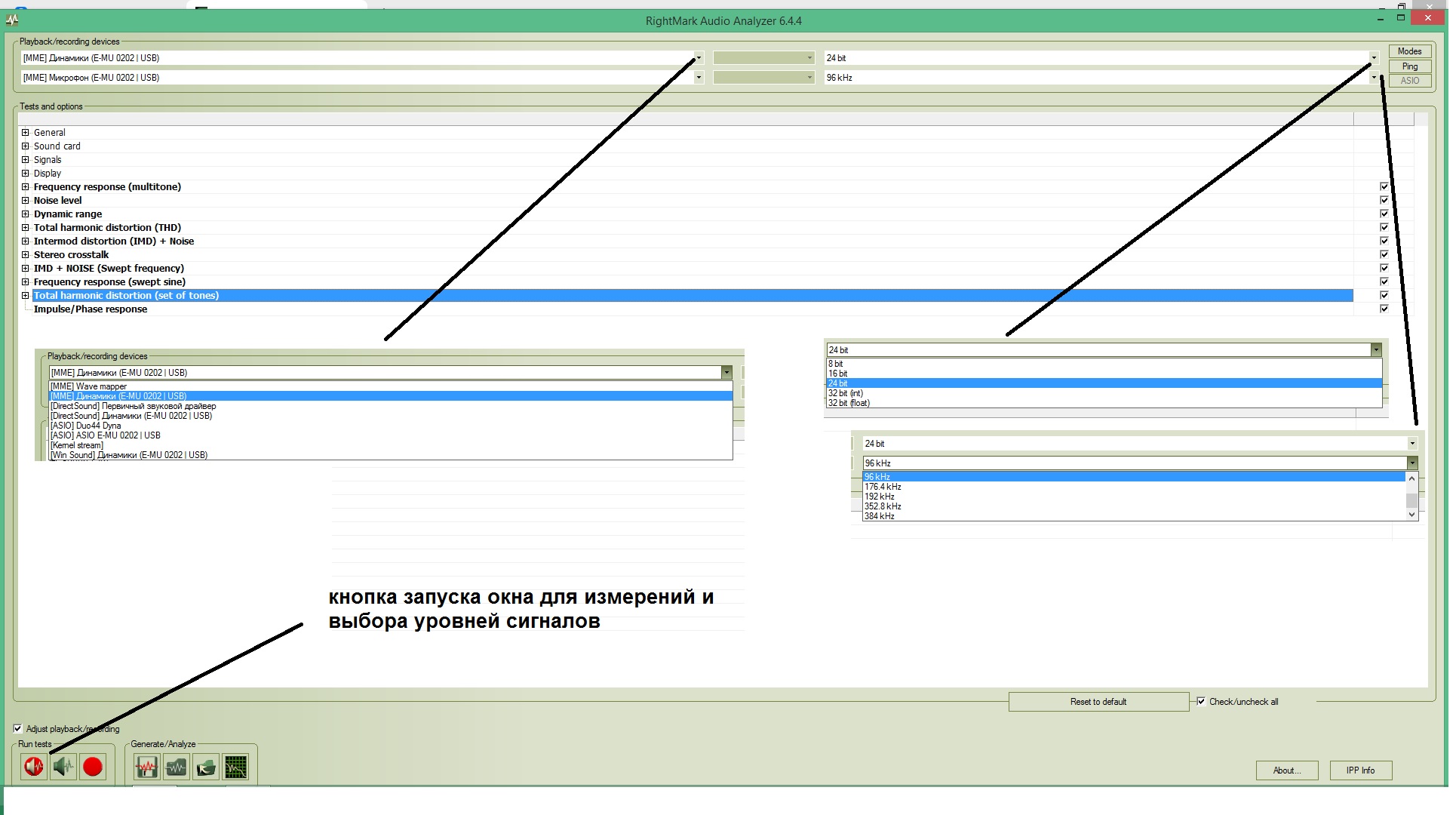Click the red speaker playback/recording test icon
This screenshot has width=1456, height=815.
tap(33, 767)
